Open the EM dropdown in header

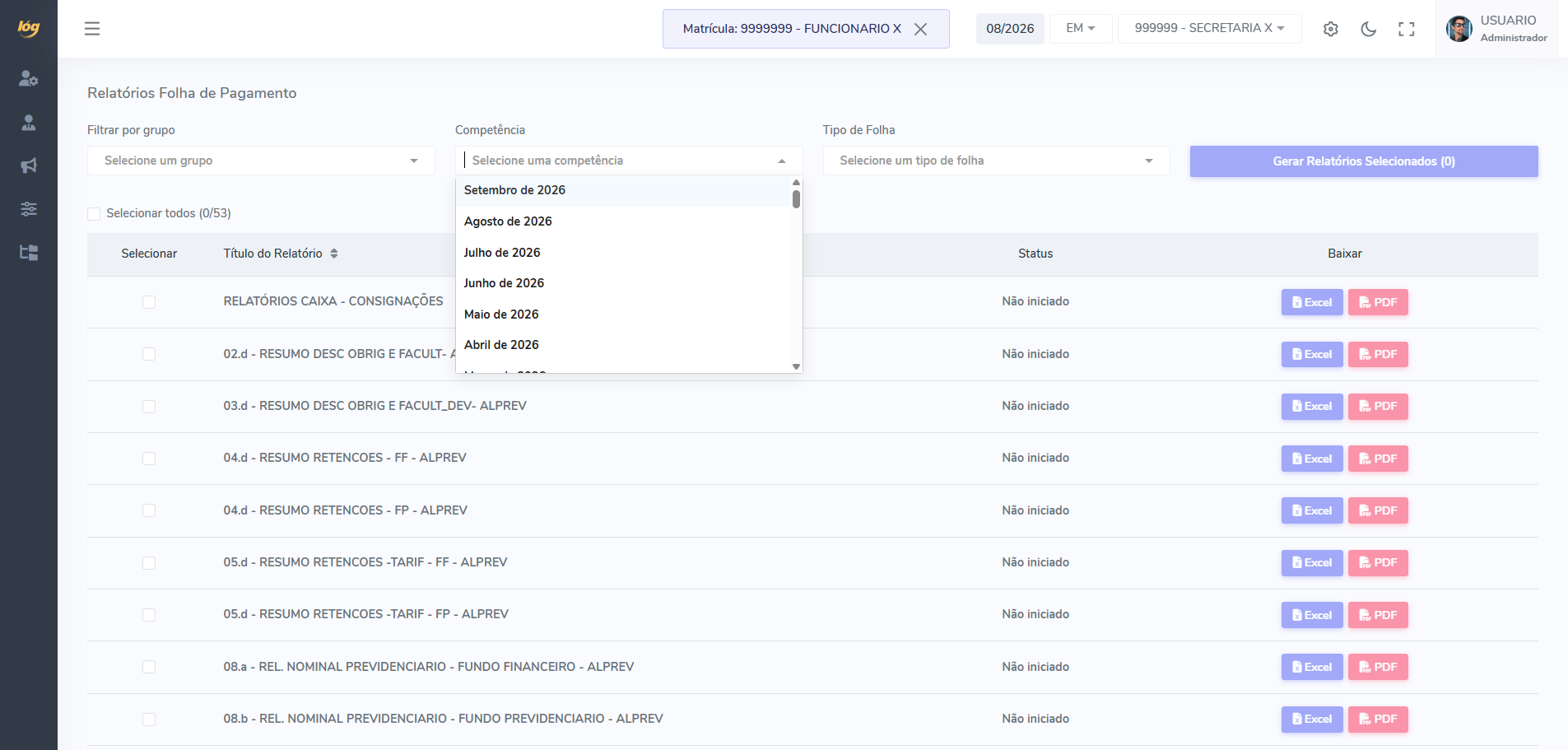coord(1081,28)
